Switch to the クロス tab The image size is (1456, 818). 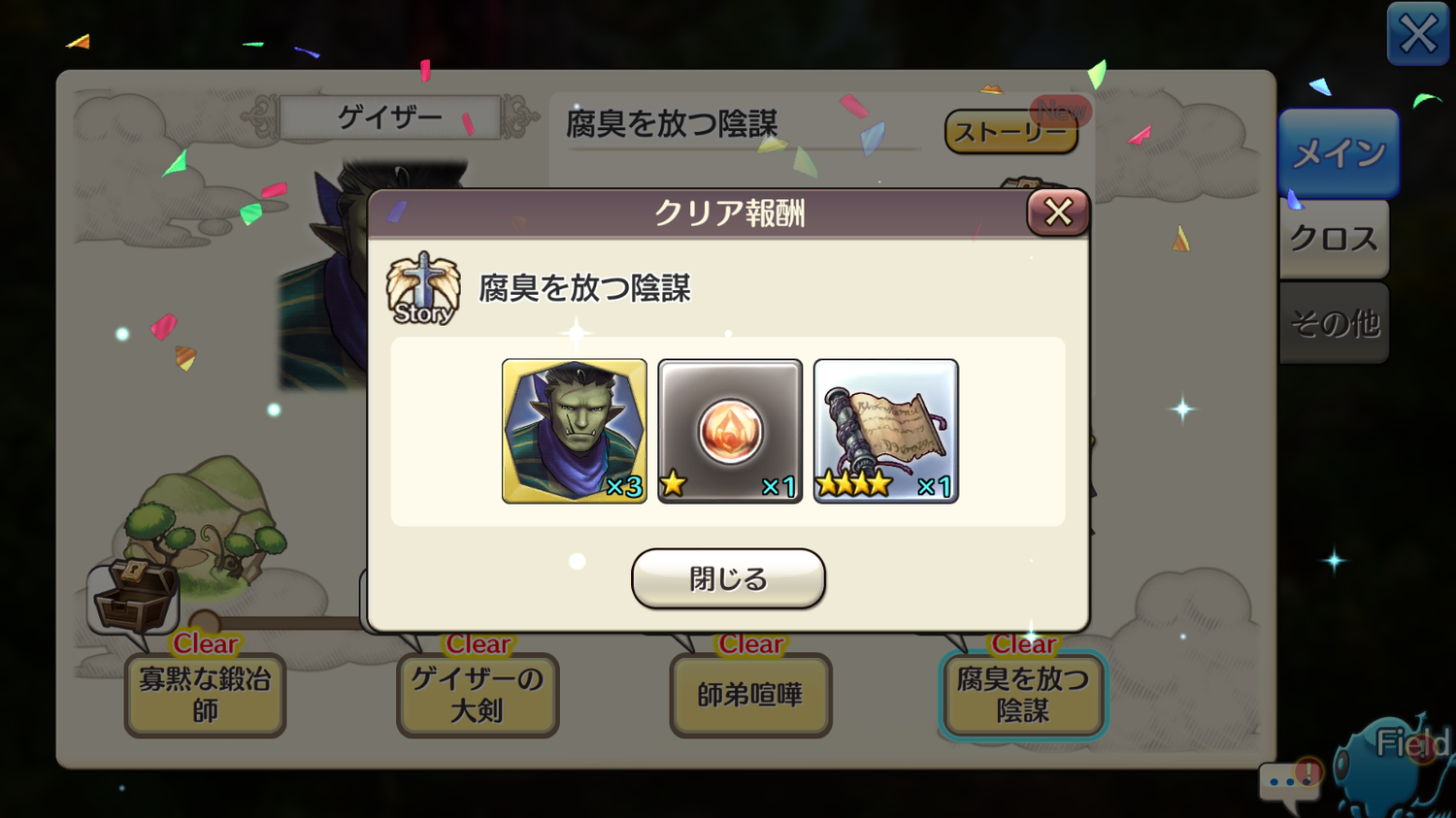[x=1334, y=239]
